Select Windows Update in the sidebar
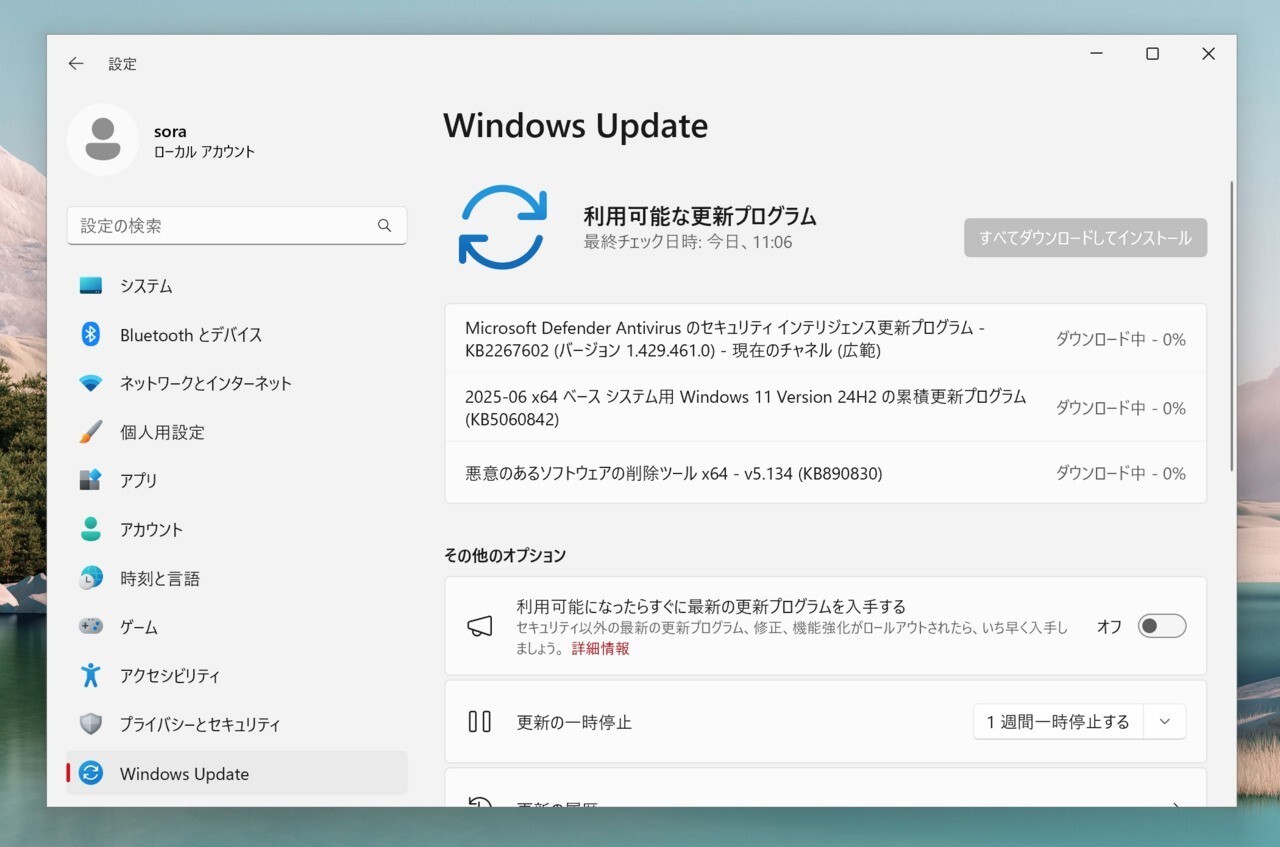 point(237,773)
